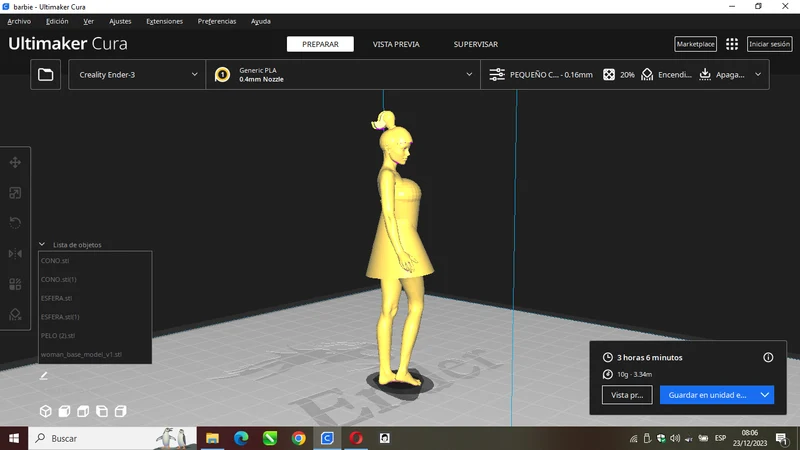Select the Support Blocker tool
This screenshot has height=450, width=800.
[x=15, y=314]
